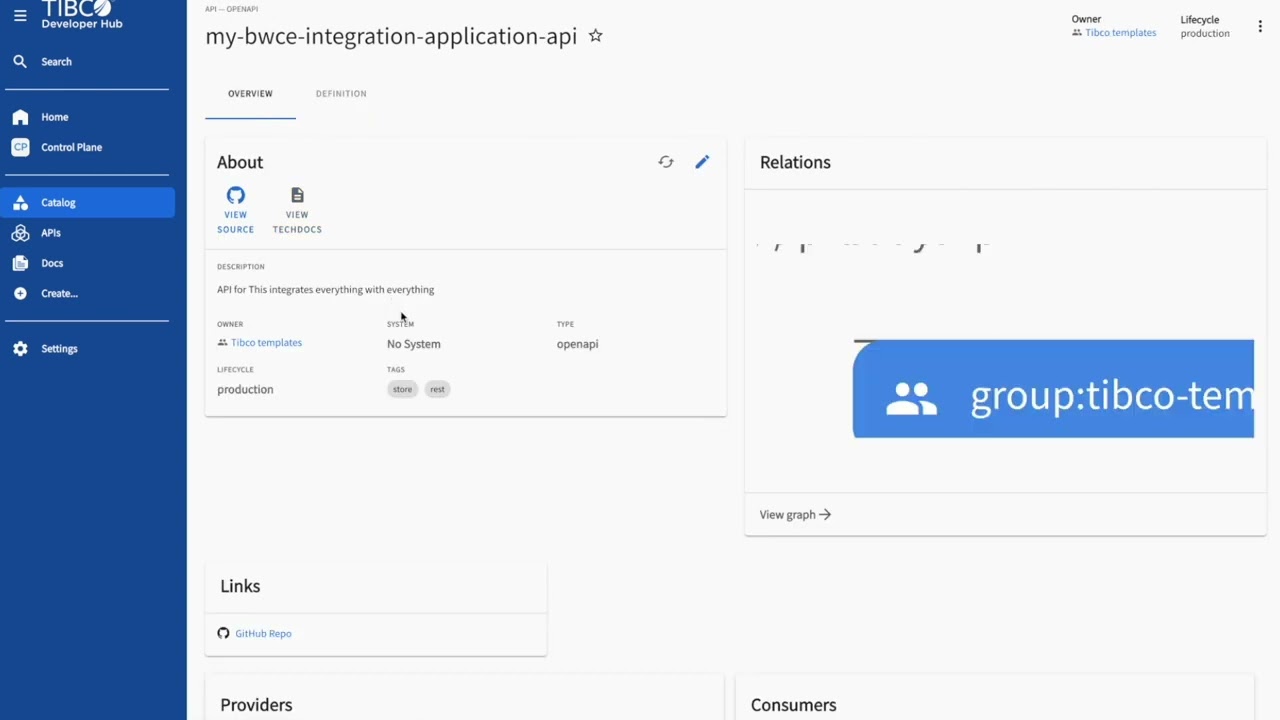Click the group people icon in graph node

point(911,399)
